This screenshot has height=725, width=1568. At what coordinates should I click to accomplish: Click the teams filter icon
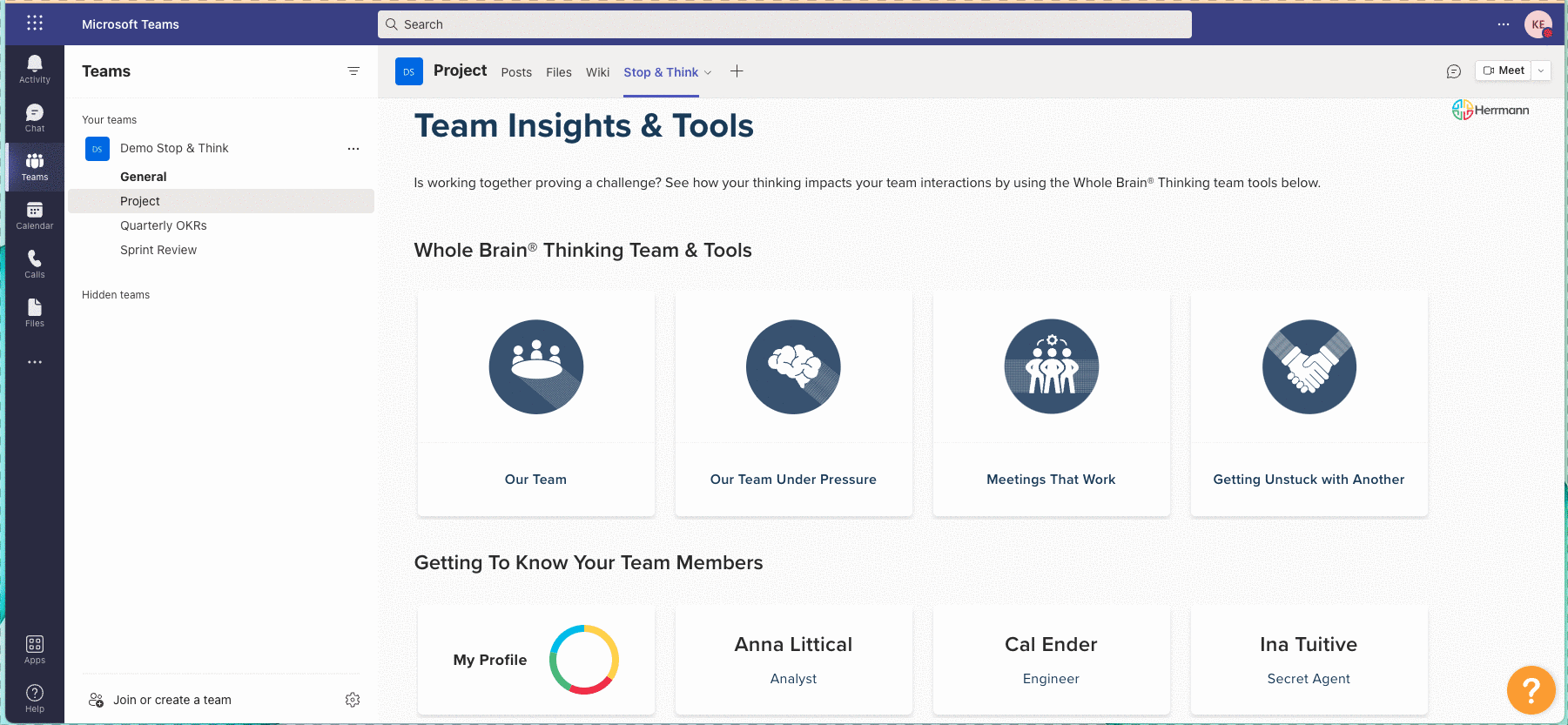(x=353, y=71)
